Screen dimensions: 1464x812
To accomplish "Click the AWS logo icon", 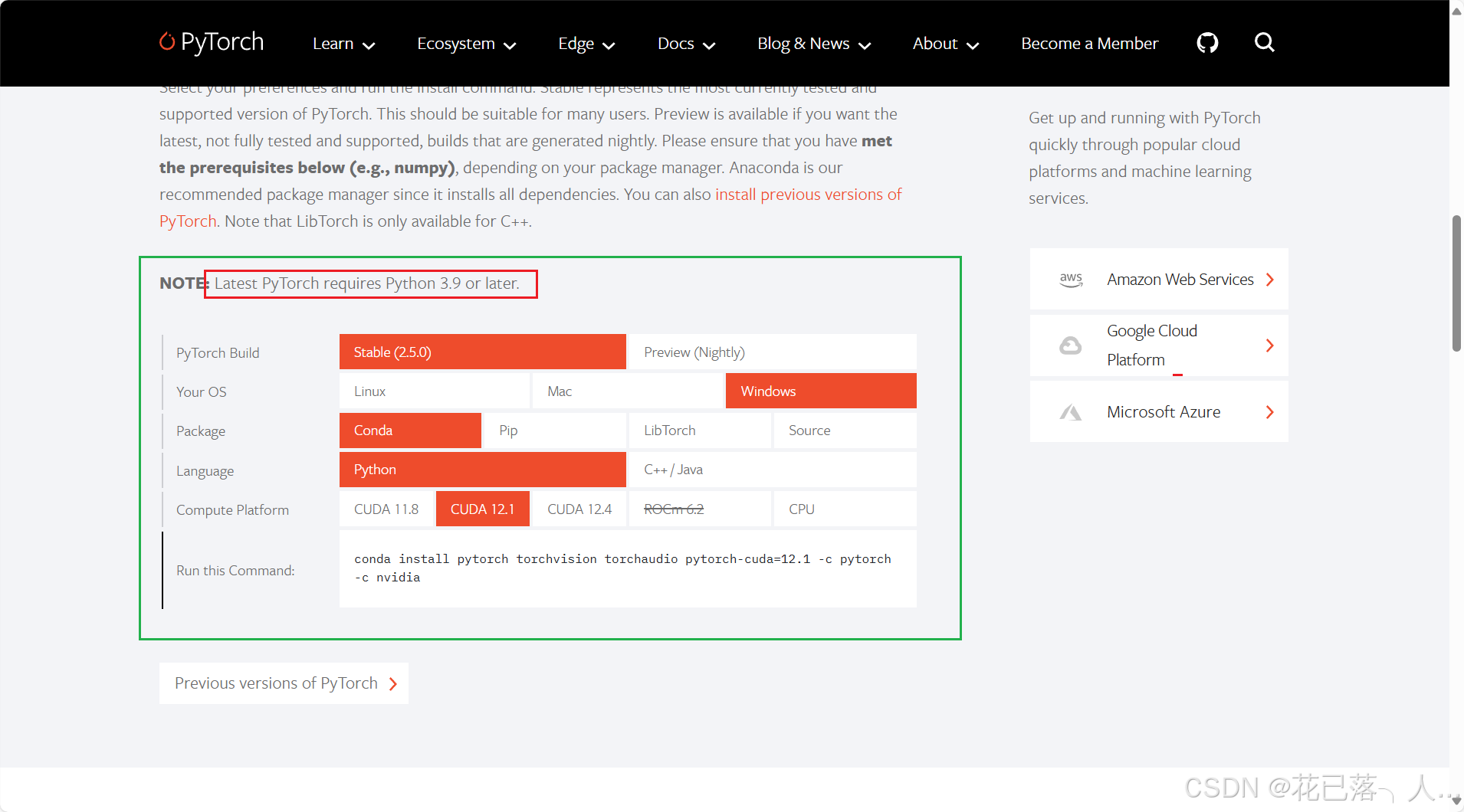I will (1071, 280).
